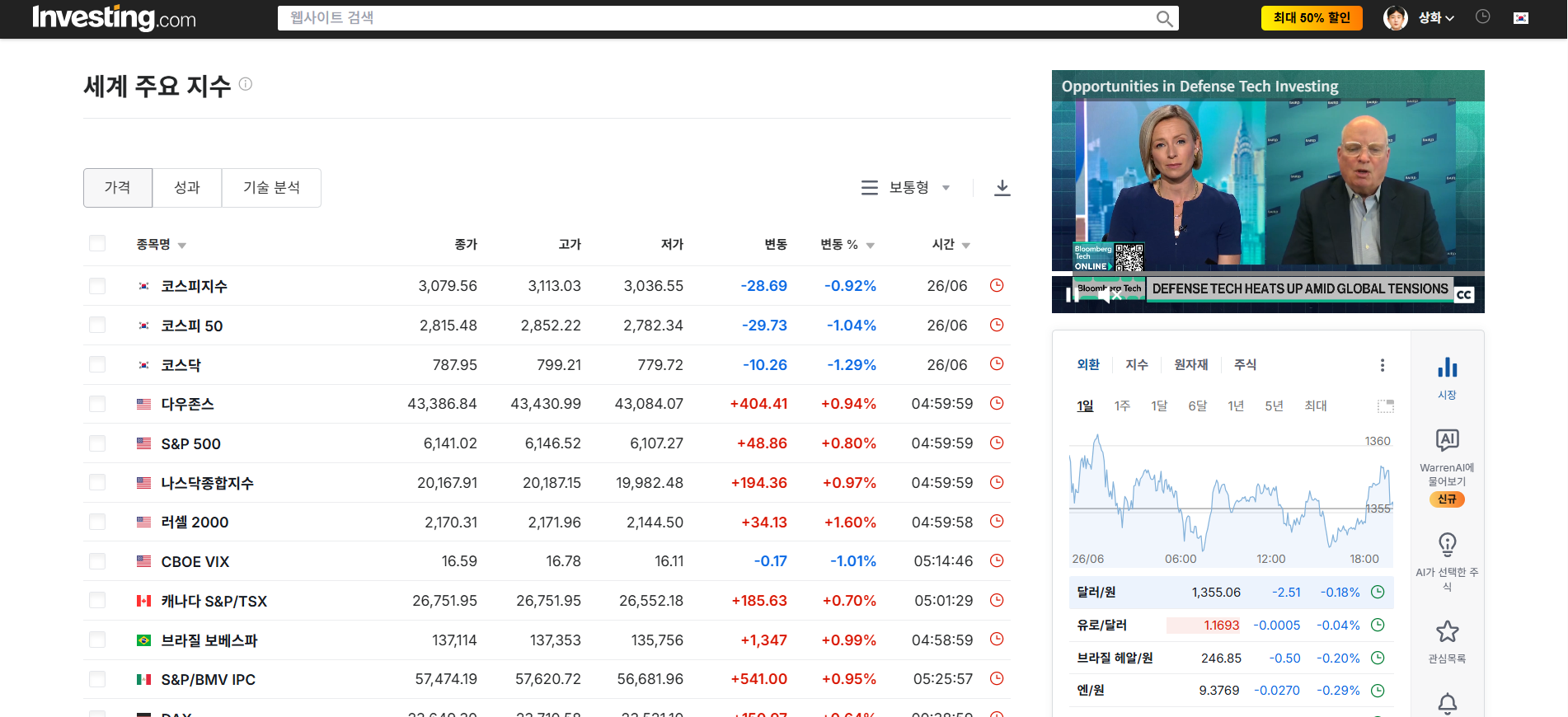Image resolution: width=1568 pixels, height=717 pixels.
Task: Open the 달러/원 currency link
Action: [x=1096, y=593]
